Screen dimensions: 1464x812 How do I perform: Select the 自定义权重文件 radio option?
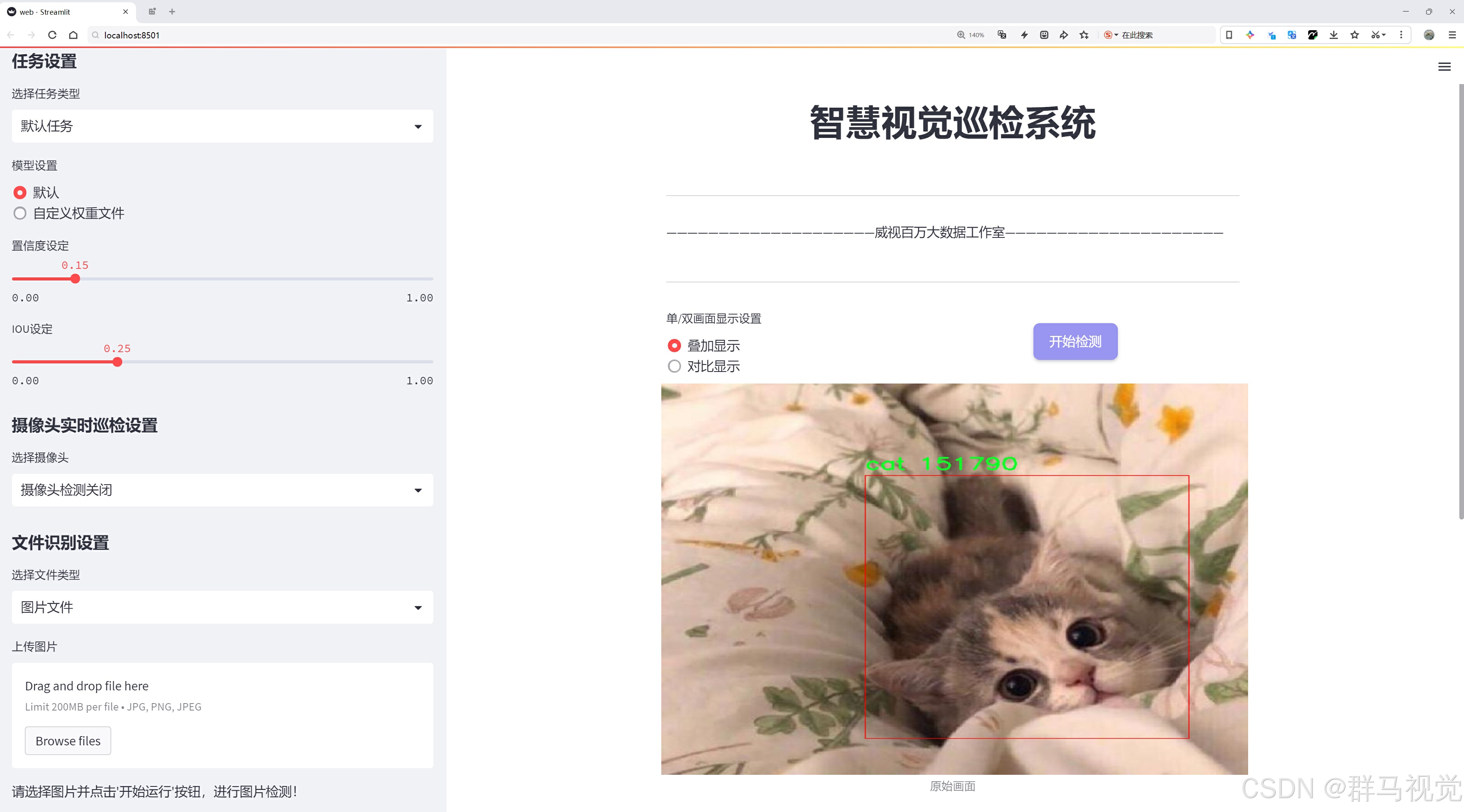click(21, 213)
